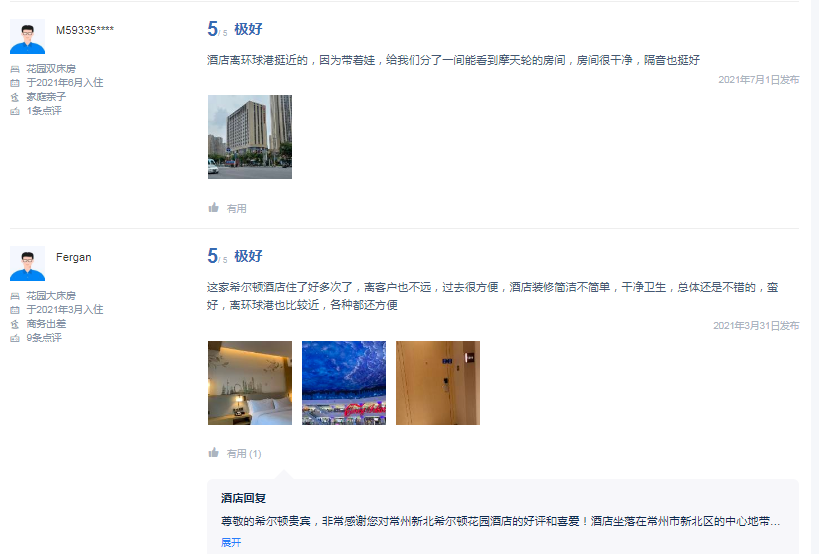Image resolution: width=819 pixels, height=554 pixels.
Task: Click bed icon beside 花园大床房
Action: [15, 296]
